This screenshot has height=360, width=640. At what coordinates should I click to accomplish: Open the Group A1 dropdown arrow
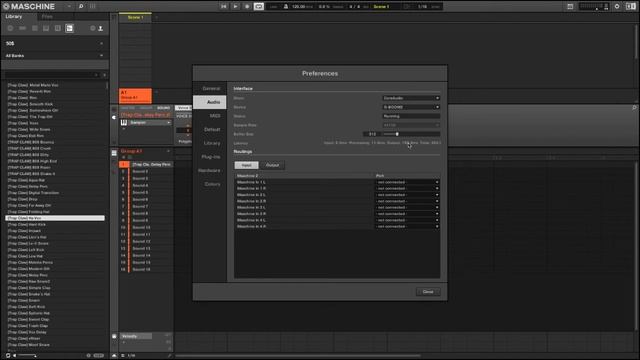click(168, 151)
